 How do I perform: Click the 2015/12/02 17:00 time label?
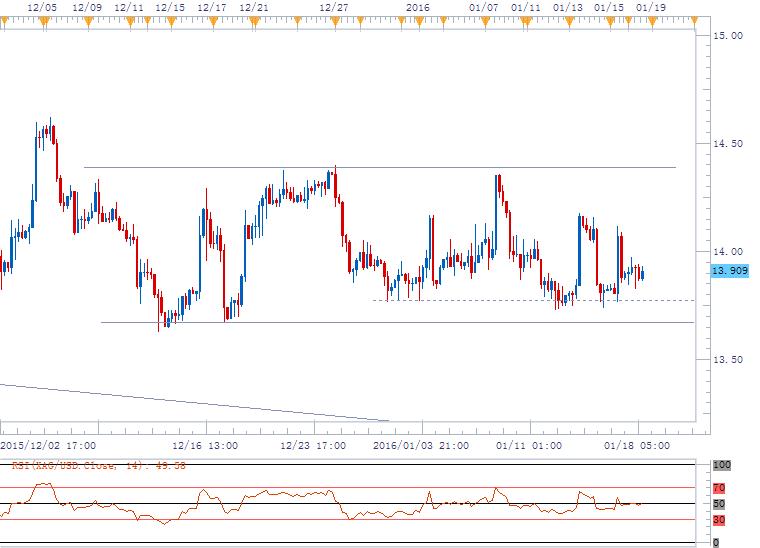point(48,445)
